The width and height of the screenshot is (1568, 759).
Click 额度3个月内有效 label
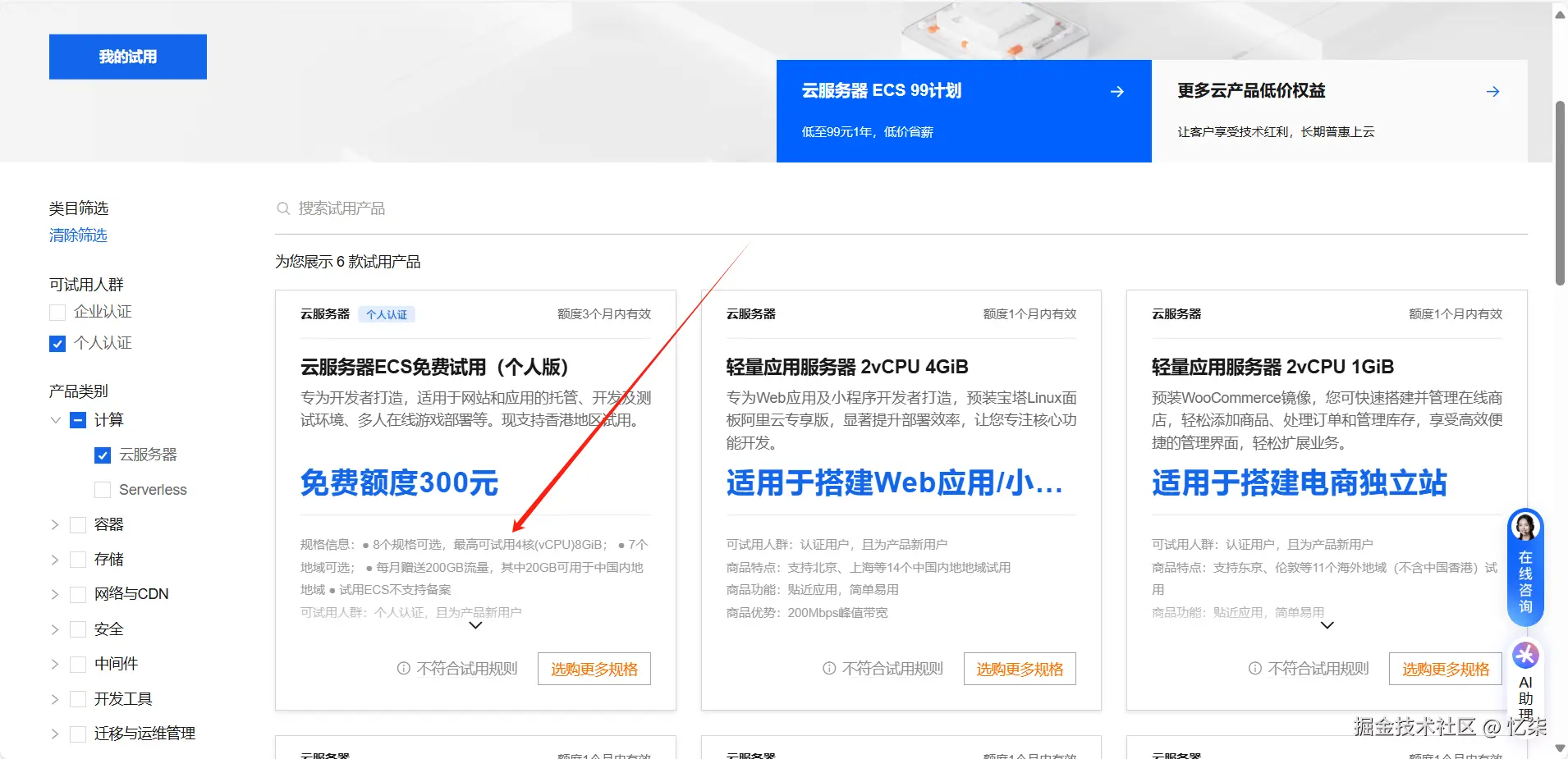604,314
